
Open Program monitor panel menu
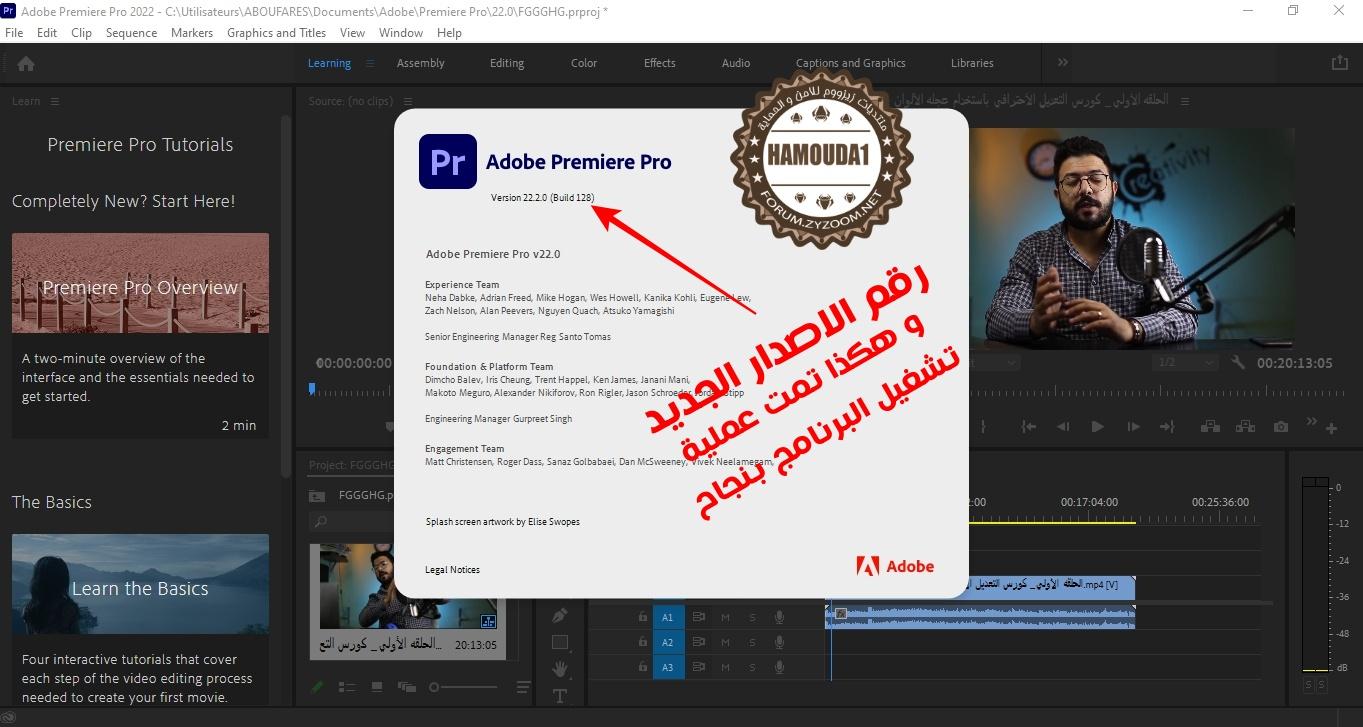[1187, 101]
